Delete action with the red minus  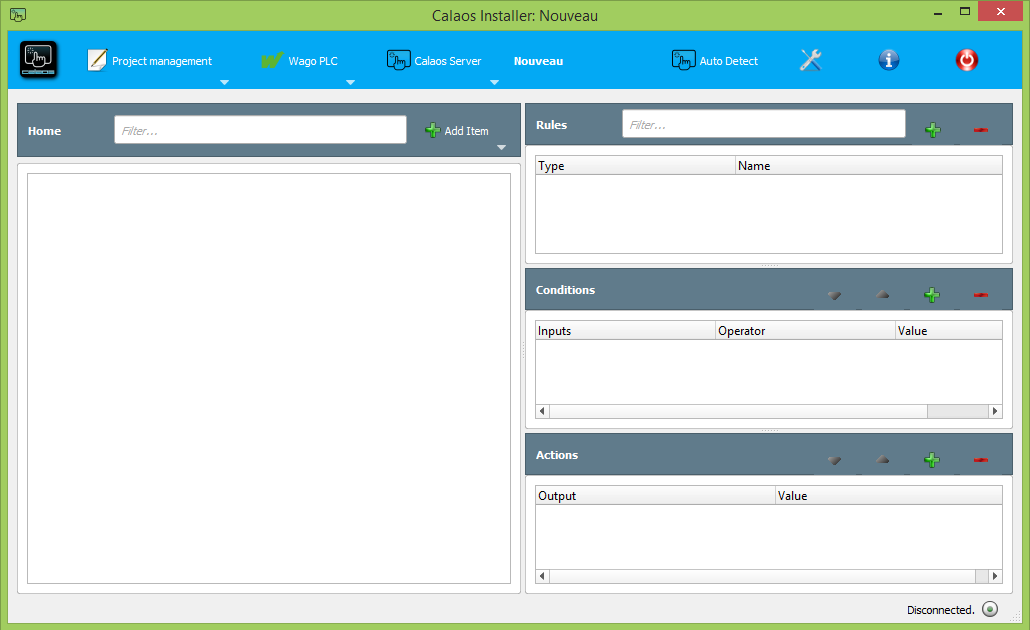[x=981, y=460]
